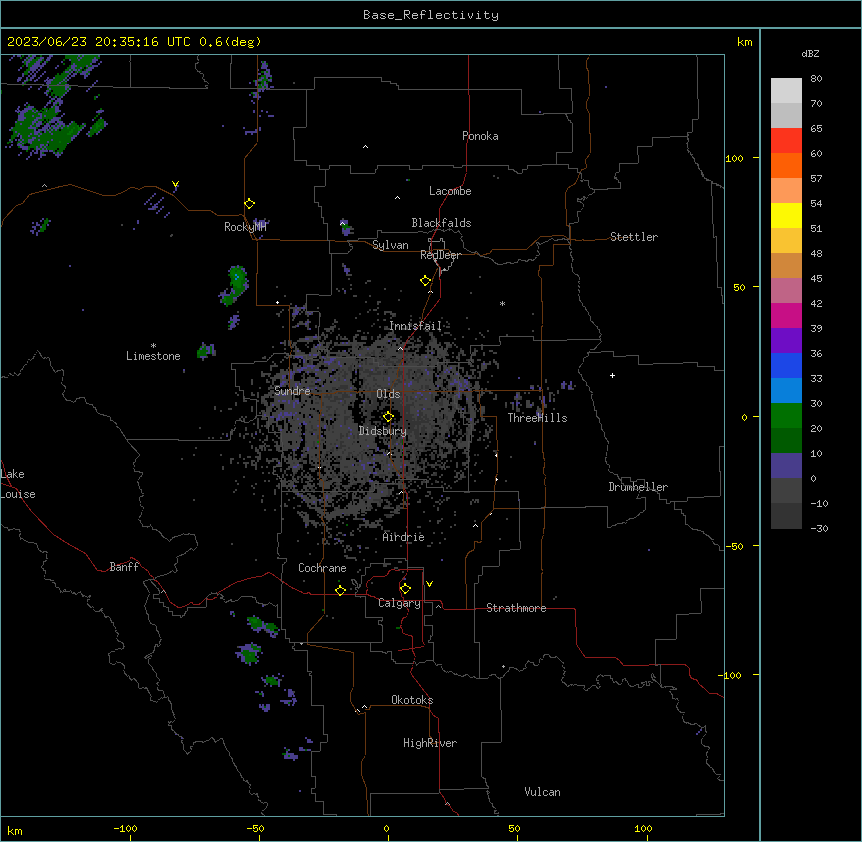Click the 80 dBZ legend value
The width and height of the screenshot is (862, 842).
click(816, 79)
